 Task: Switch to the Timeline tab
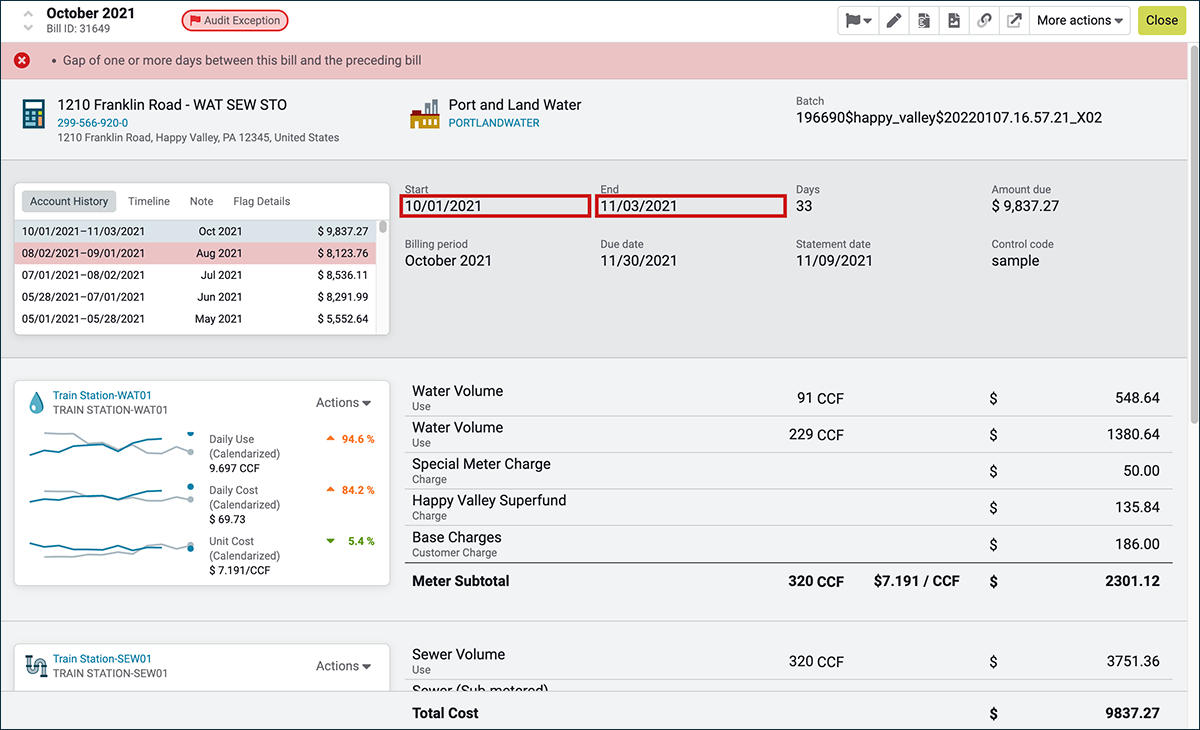coord(149,201)
